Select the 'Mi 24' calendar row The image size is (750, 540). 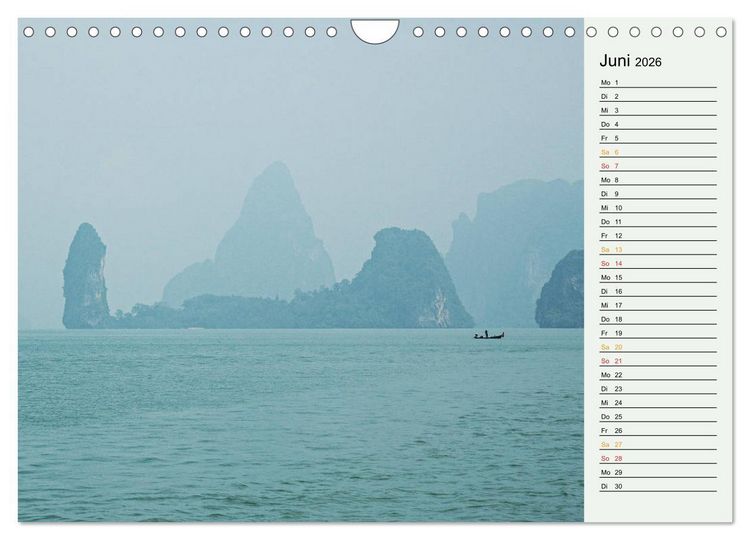coord(658,403)
